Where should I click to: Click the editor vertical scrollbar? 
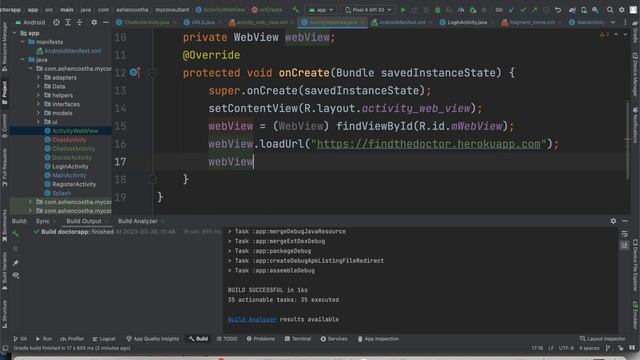pos(627,139)
